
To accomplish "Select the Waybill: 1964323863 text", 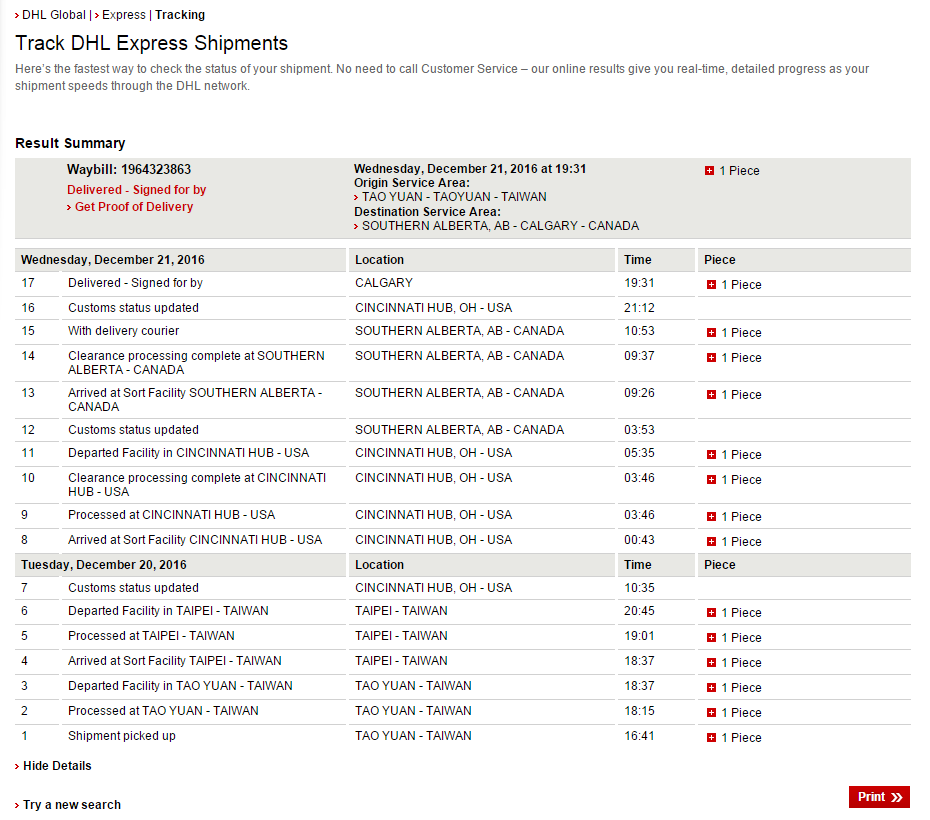I will click(x=129, y=170).
